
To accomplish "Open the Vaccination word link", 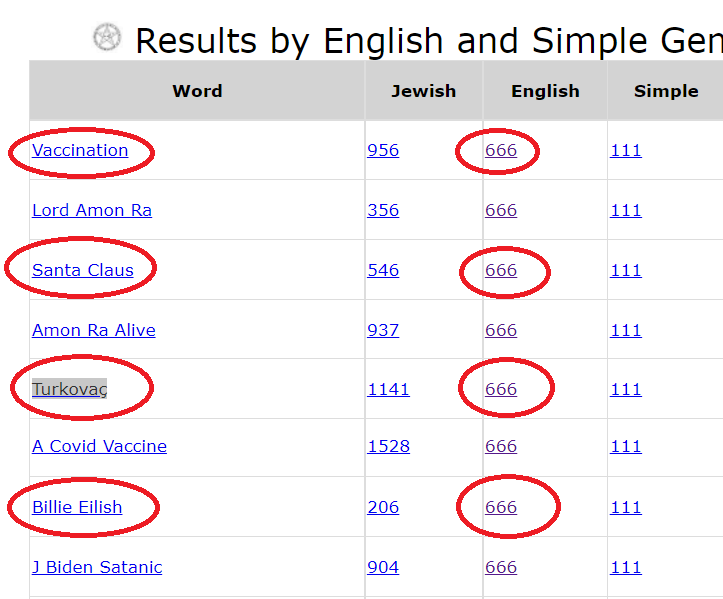I will point(80,150).
